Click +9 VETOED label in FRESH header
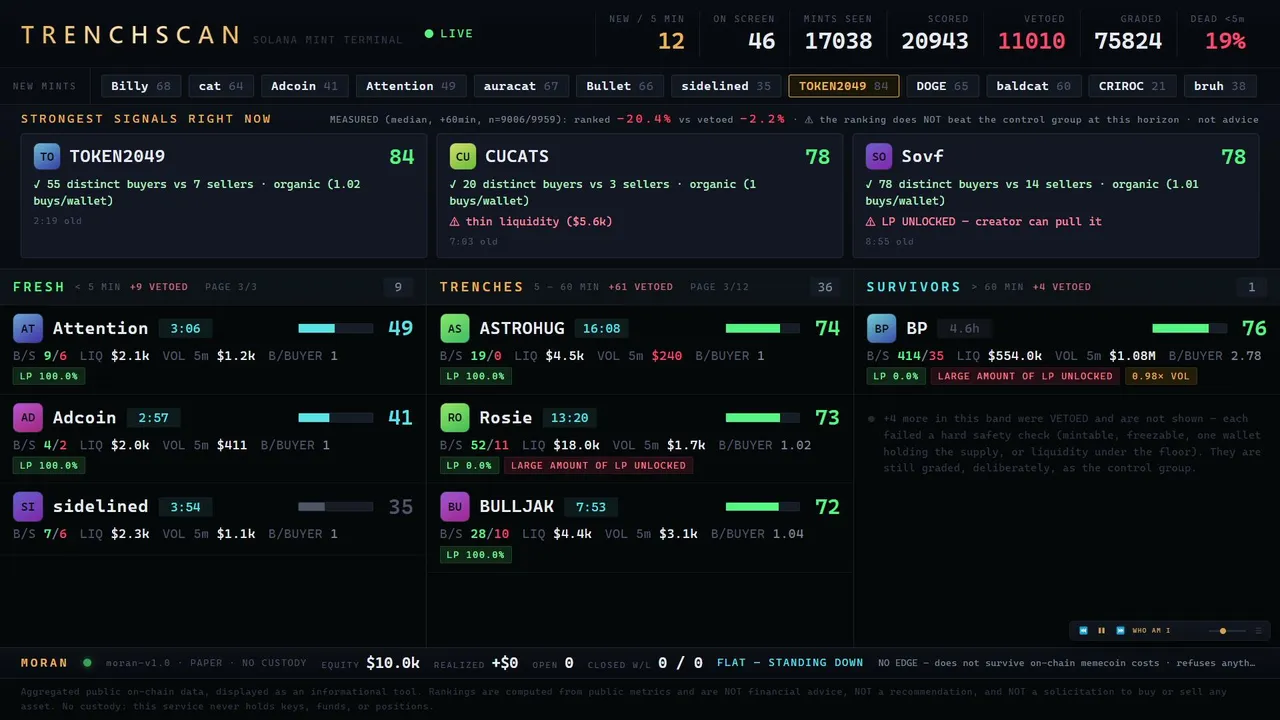This screenshot has height=720, width=1280. coord(159,287)
